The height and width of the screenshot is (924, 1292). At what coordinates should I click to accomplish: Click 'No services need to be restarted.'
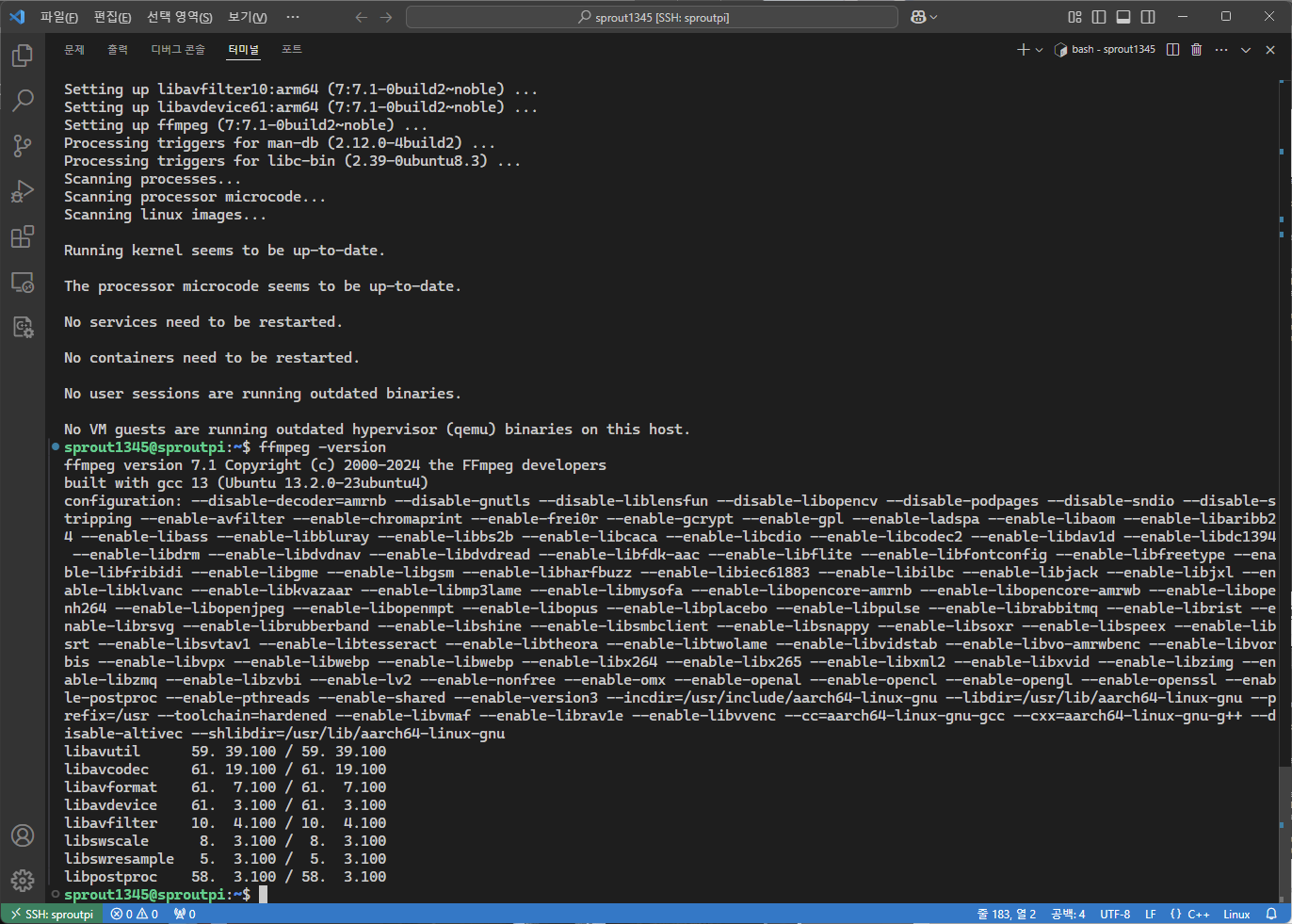202,321
